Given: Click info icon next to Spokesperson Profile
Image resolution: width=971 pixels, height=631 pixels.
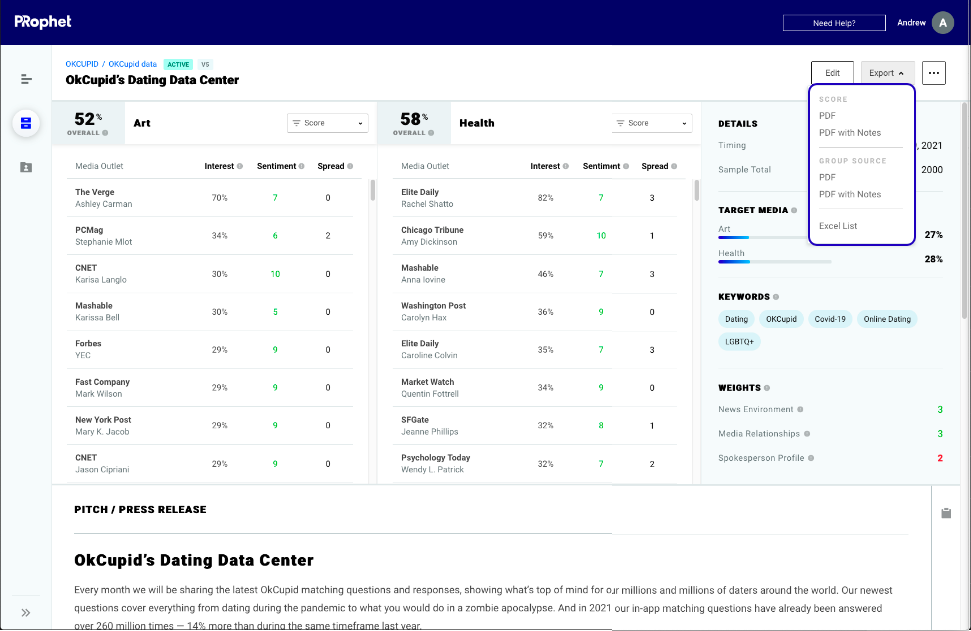Looking at the screenshot, I should tap(811, 458).
